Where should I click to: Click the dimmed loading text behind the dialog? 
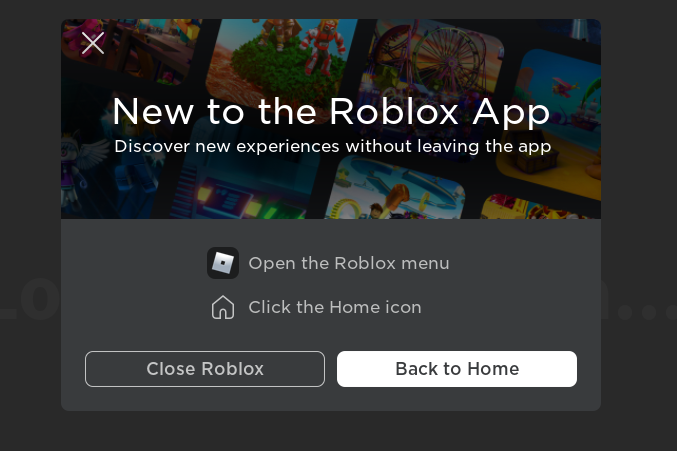[x=30, y=299]
